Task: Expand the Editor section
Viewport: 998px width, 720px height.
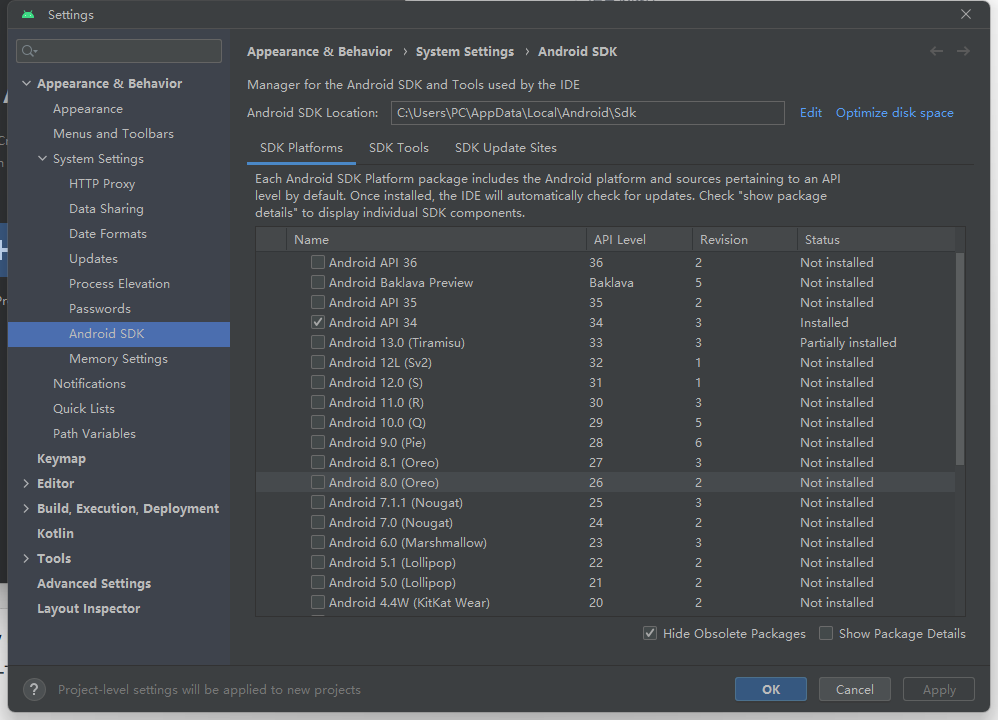Action: [x=26, y=483]
